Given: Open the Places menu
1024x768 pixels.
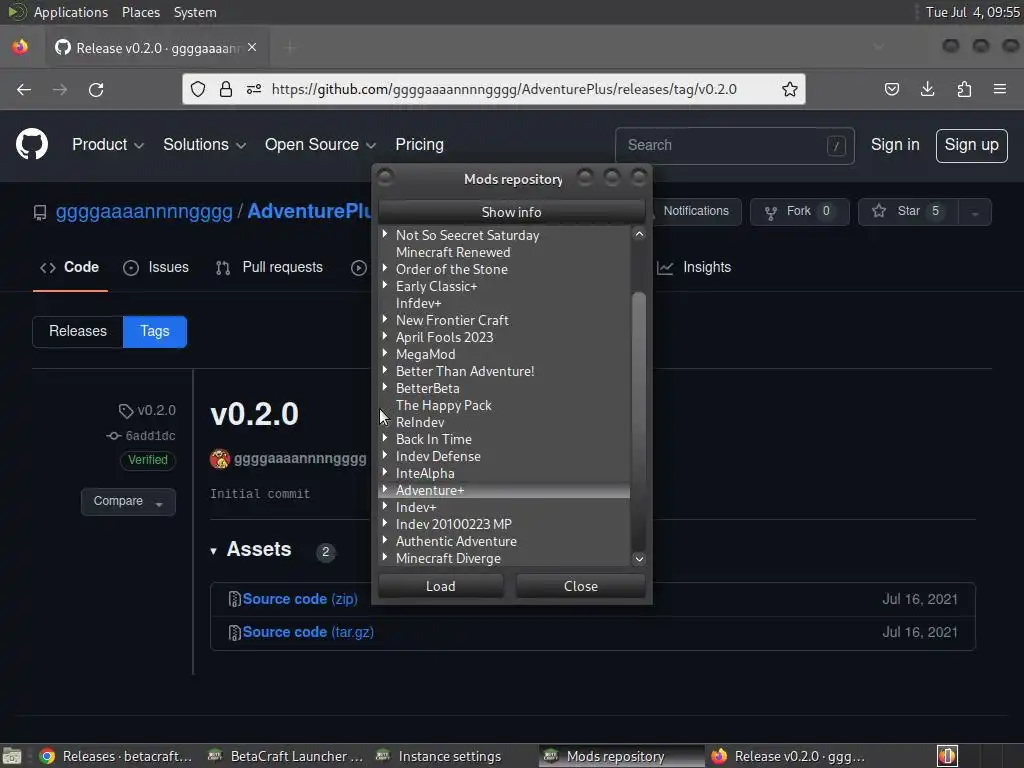Looking at the screenshot, I should coord(140,12).
